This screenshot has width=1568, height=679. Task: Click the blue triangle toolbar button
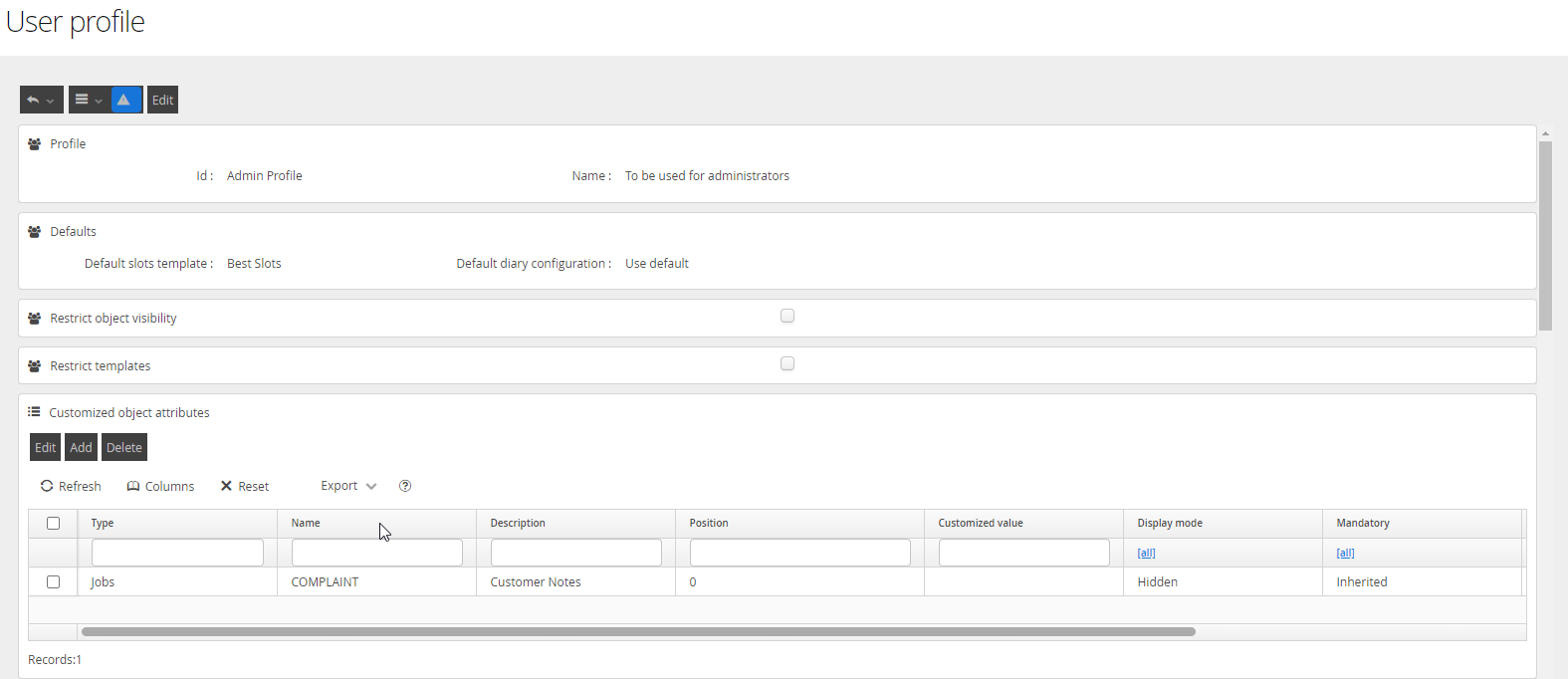[123, 100]
